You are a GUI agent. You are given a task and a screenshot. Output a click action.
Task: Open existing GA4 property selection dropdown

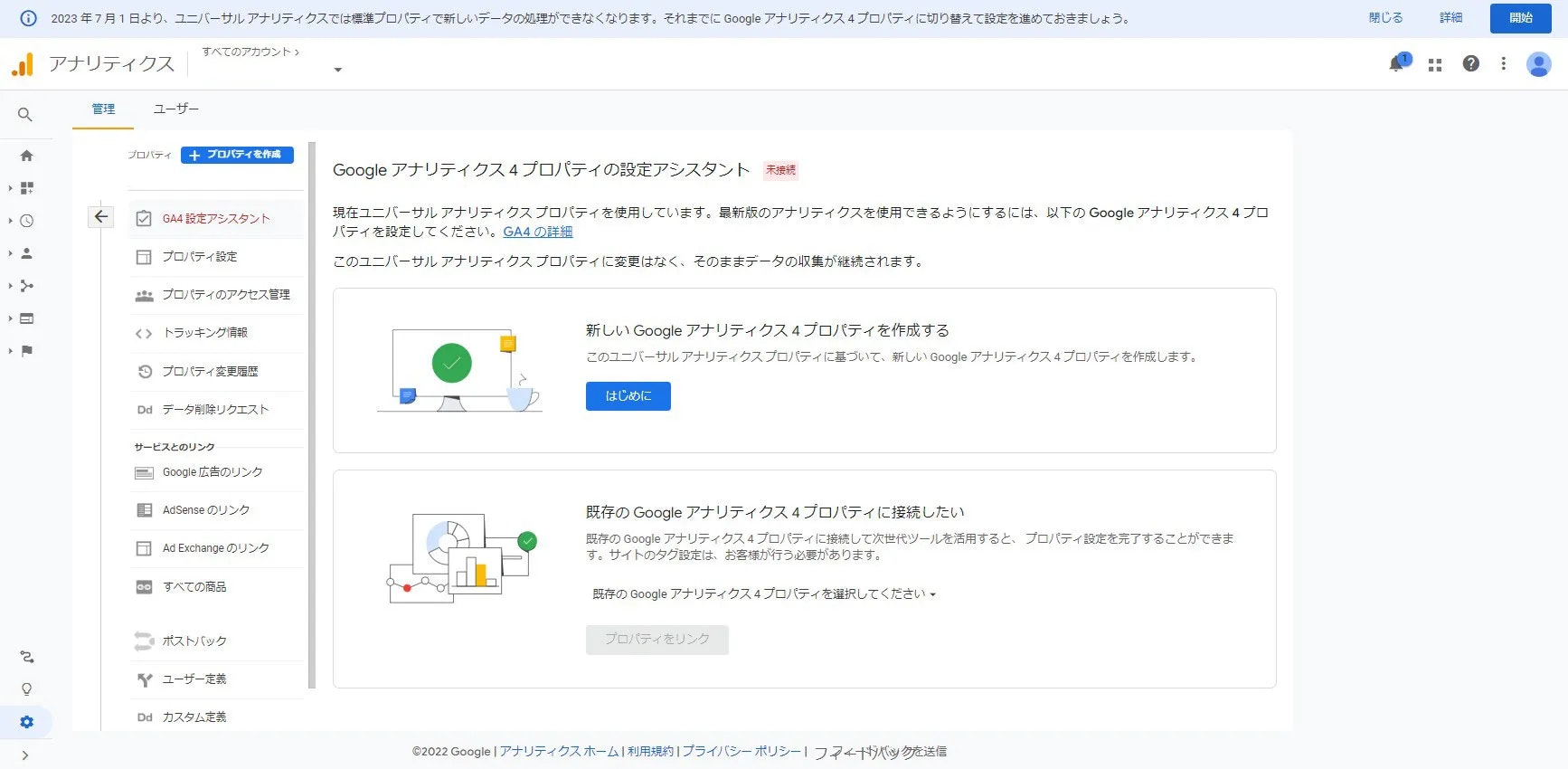764,594
